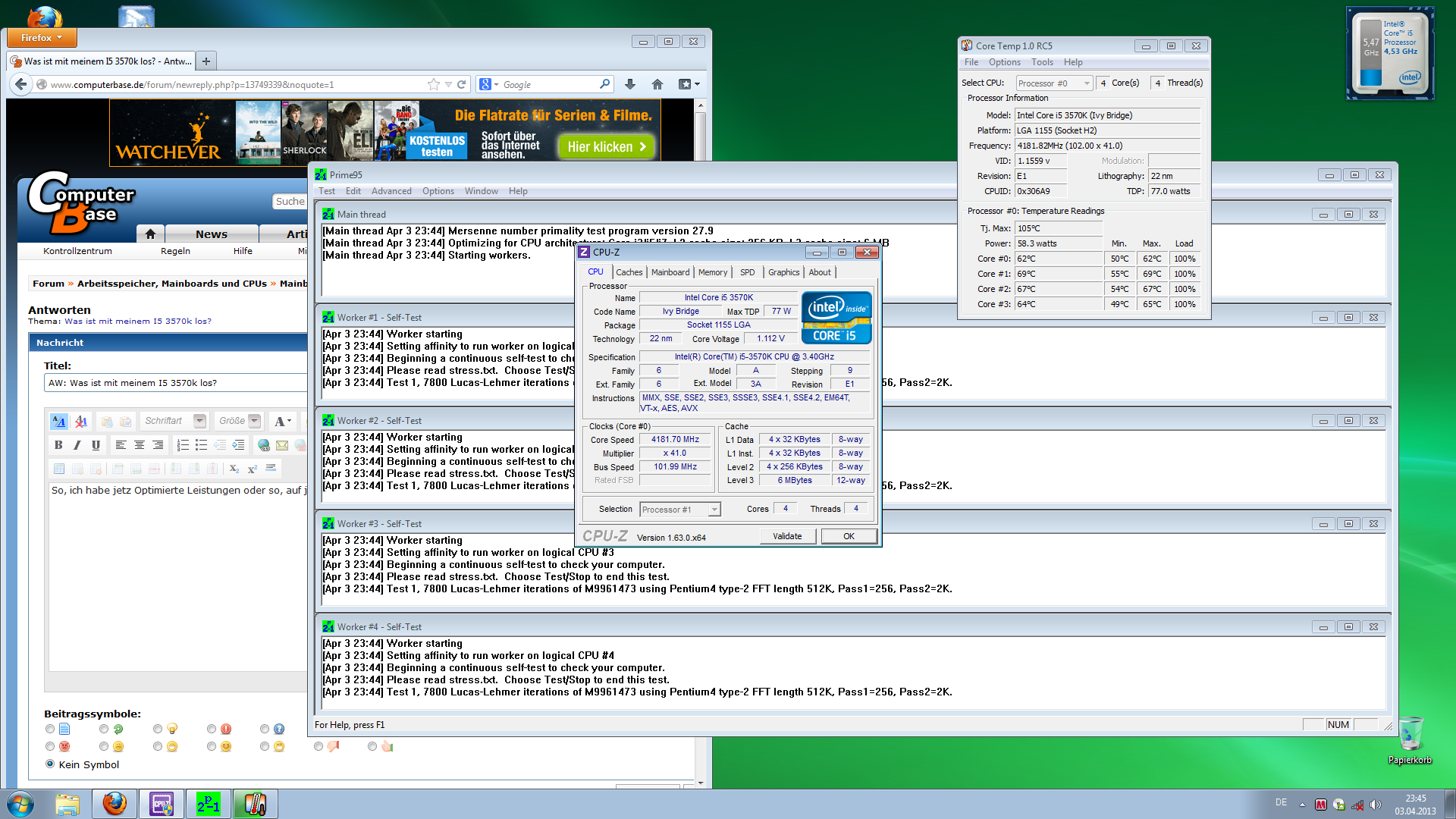Viewport: 1456px width, 819px height.
Task: Open CPU-Z from the taskbar
Action: 162,804
